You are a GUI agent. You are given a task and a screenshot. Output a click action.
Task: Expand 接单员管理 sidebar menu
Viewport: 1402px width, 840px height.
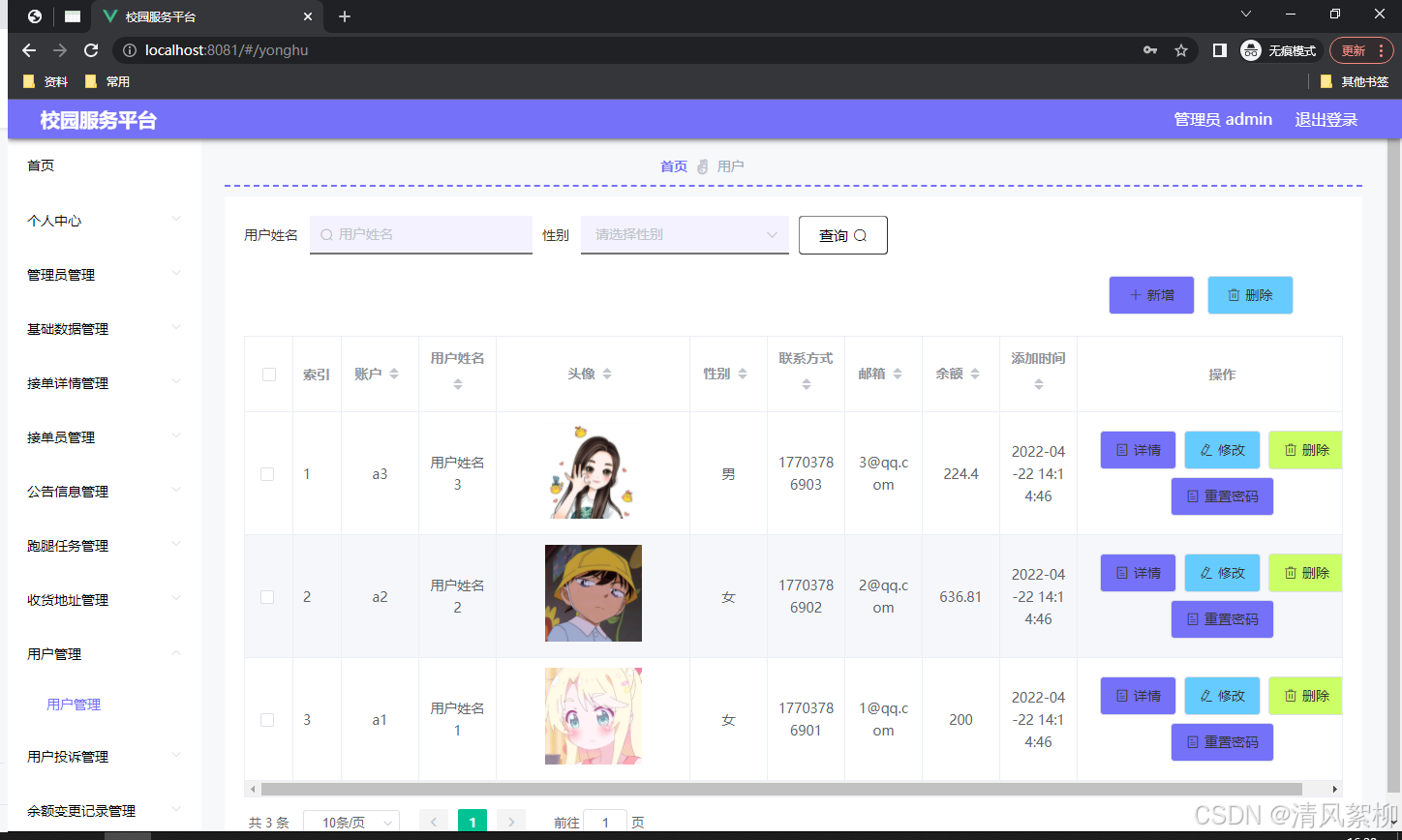(x=104, y=437)
